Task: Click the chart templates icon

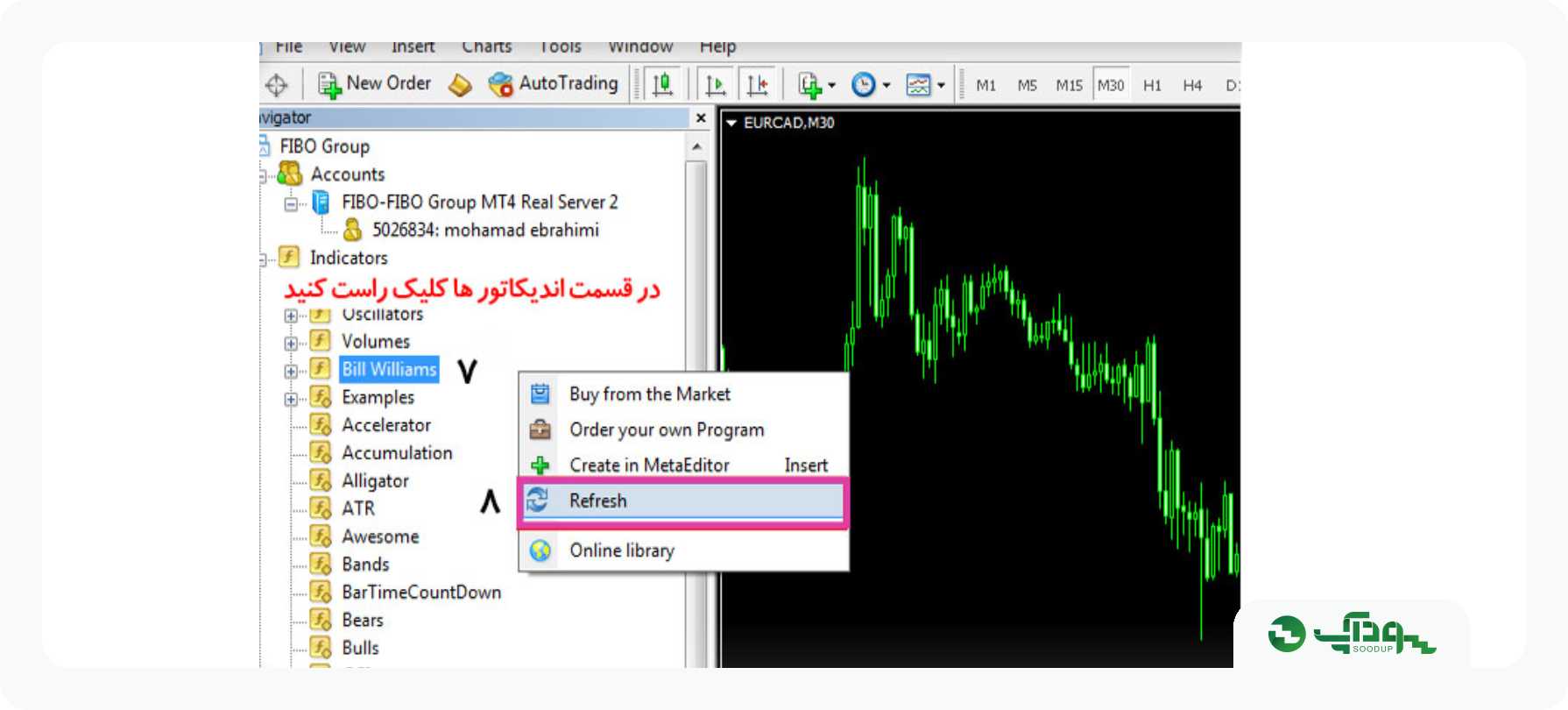Action: pyautogui.click(x=918, y=85)
